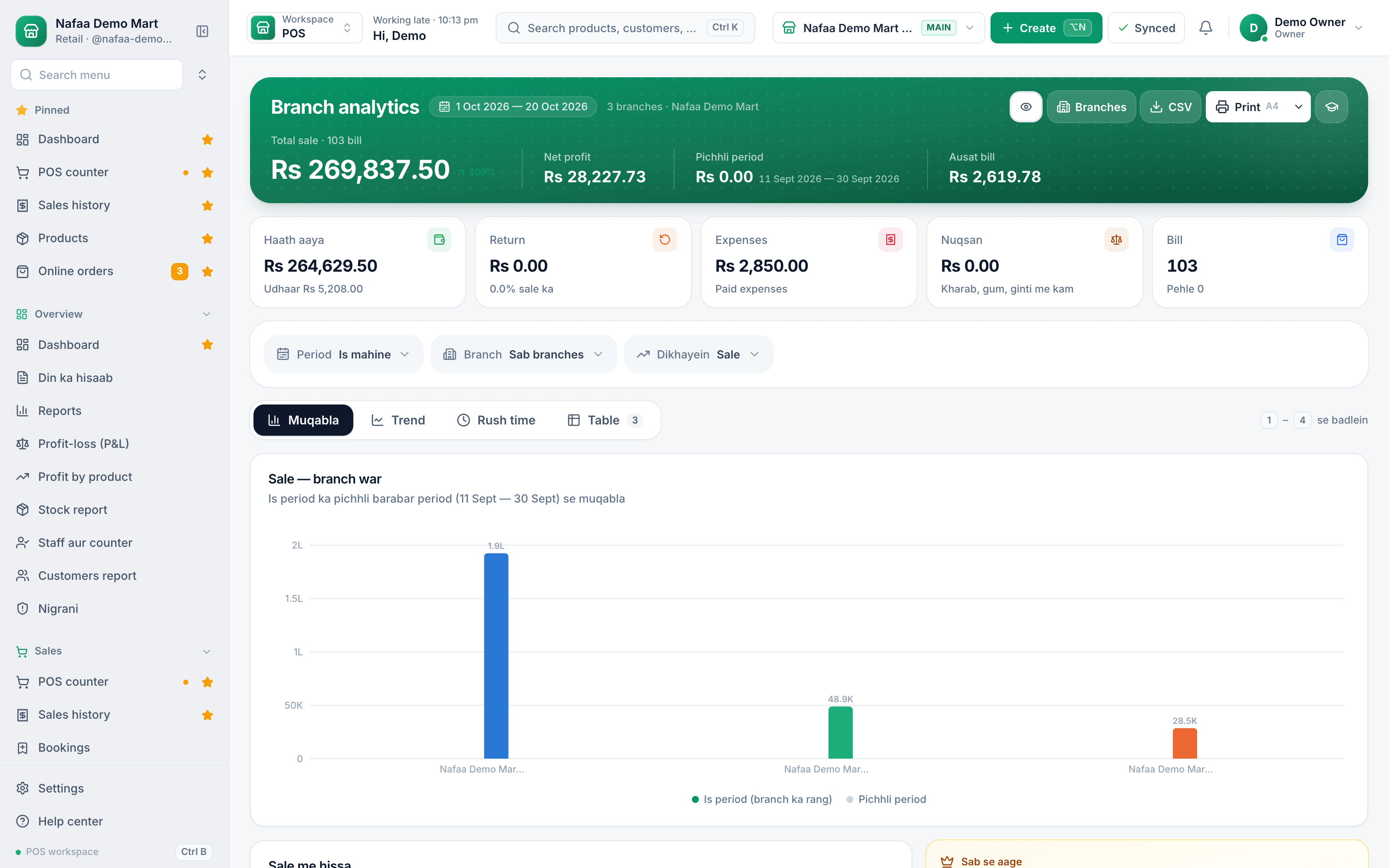This screenshot has height=868, width=1389.
Task: Open the Nafaa Demo Mart MAIN branch selector
Action: [x=878, y=27]
